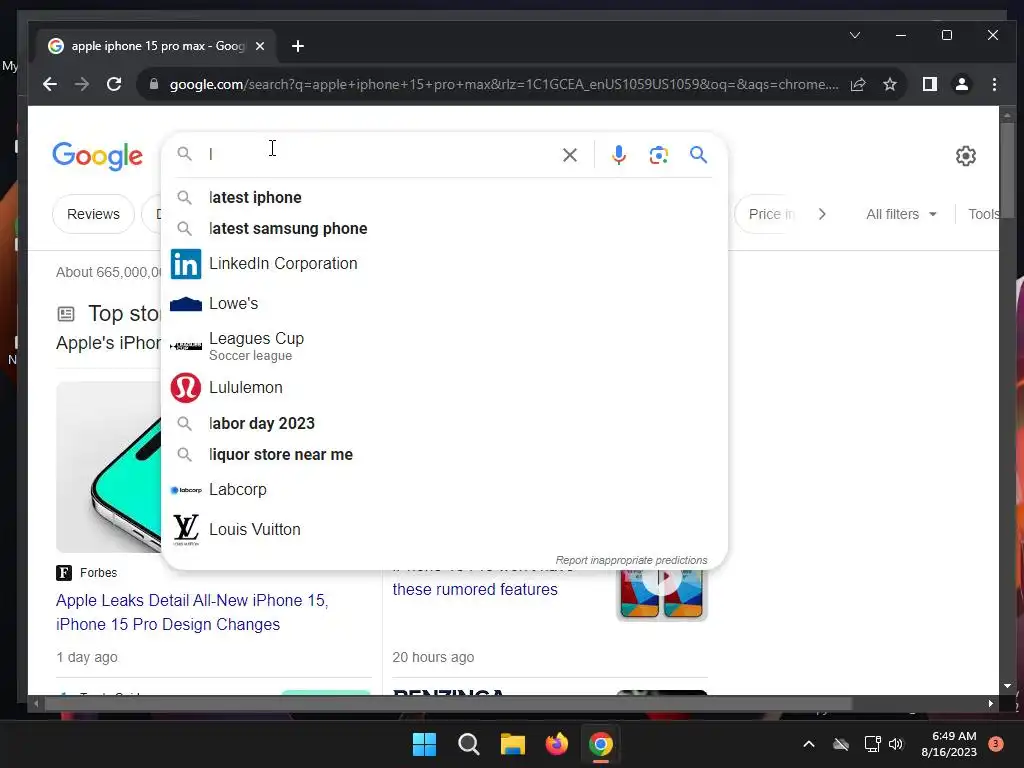The width and height of the screenshot is (1024, 768).
Task: Click the lock icon in address bar
Action: pyautogui.click(x=154, y=84)
